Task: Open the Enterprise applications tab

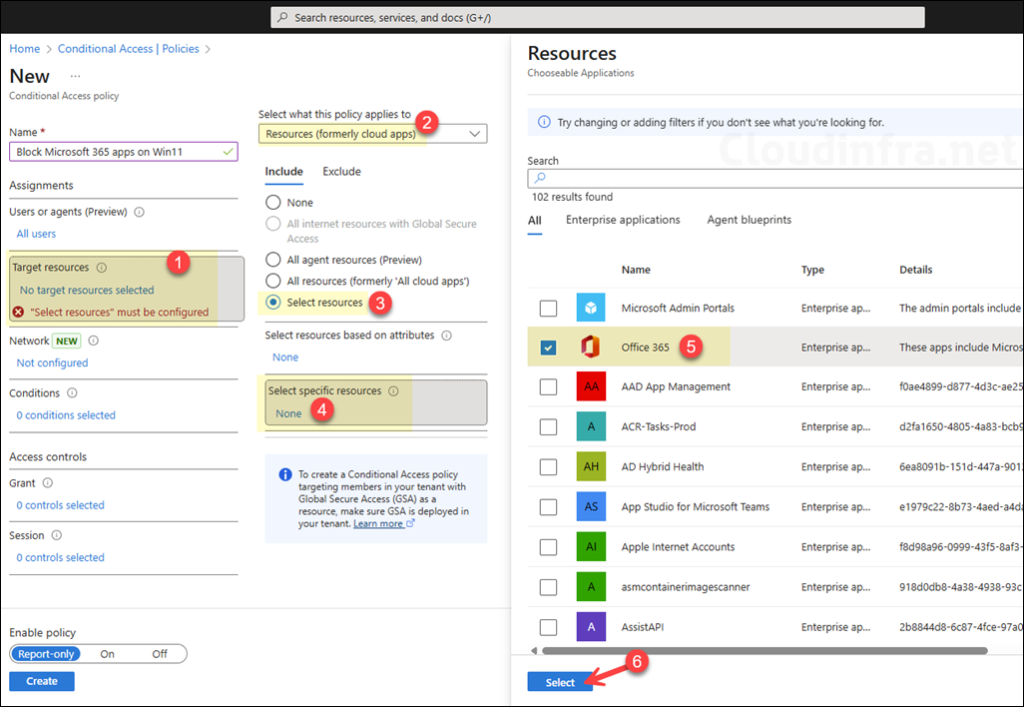Action: [x=622, y=220]
